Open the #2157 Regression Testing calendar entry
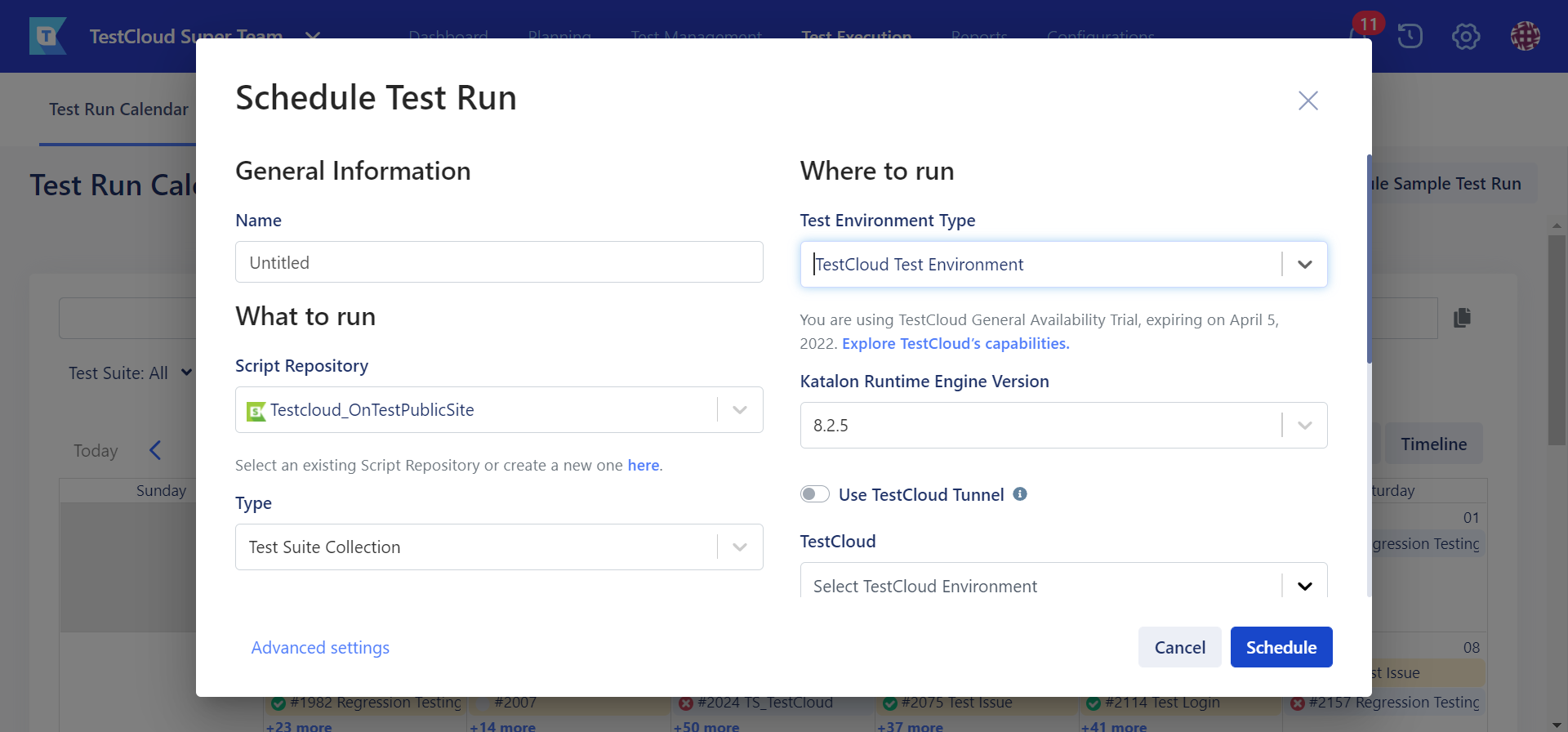1568x732 pixels. click(x=1384, y=702)
